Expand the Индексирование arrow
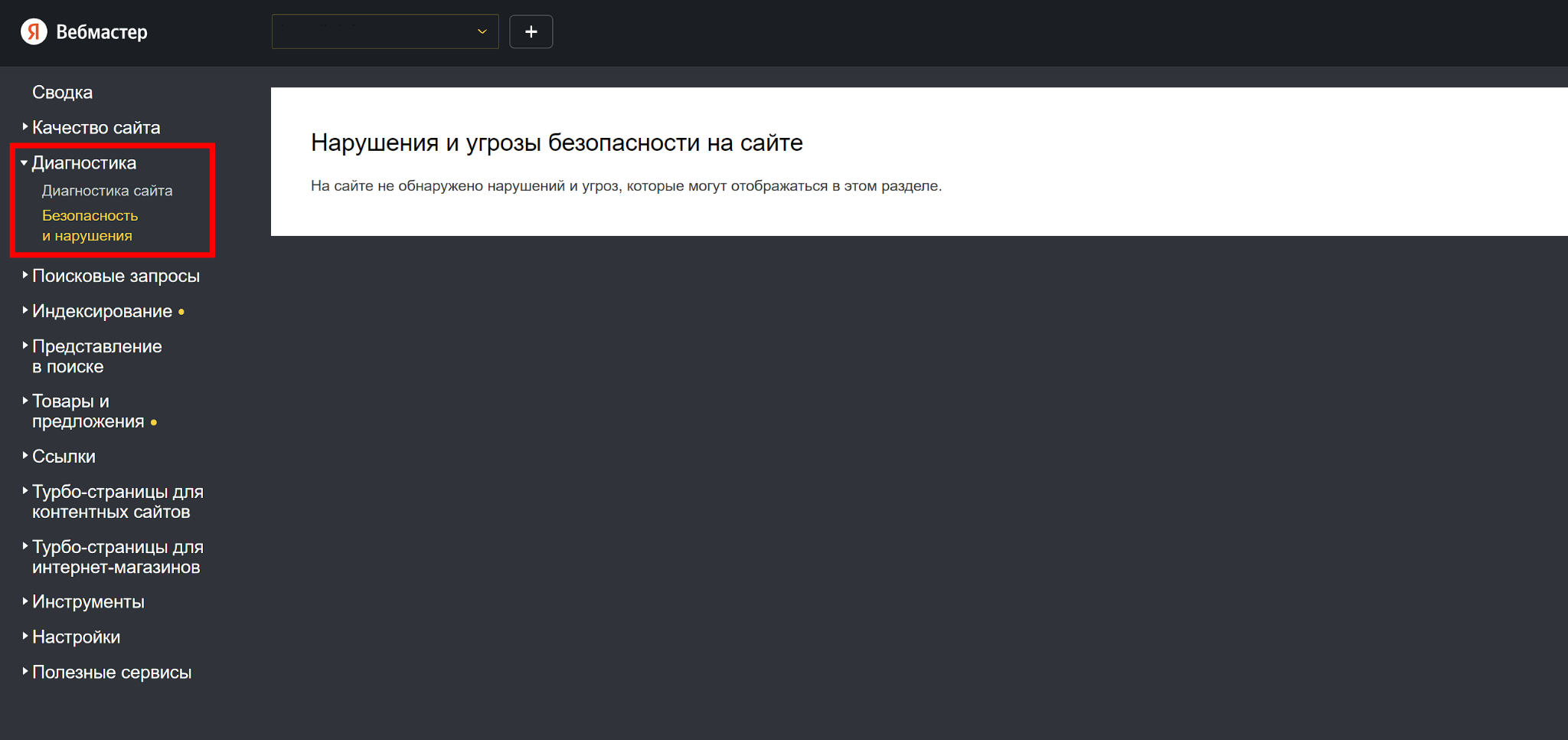The image size is (1568, 740). (x=25, y=309)
